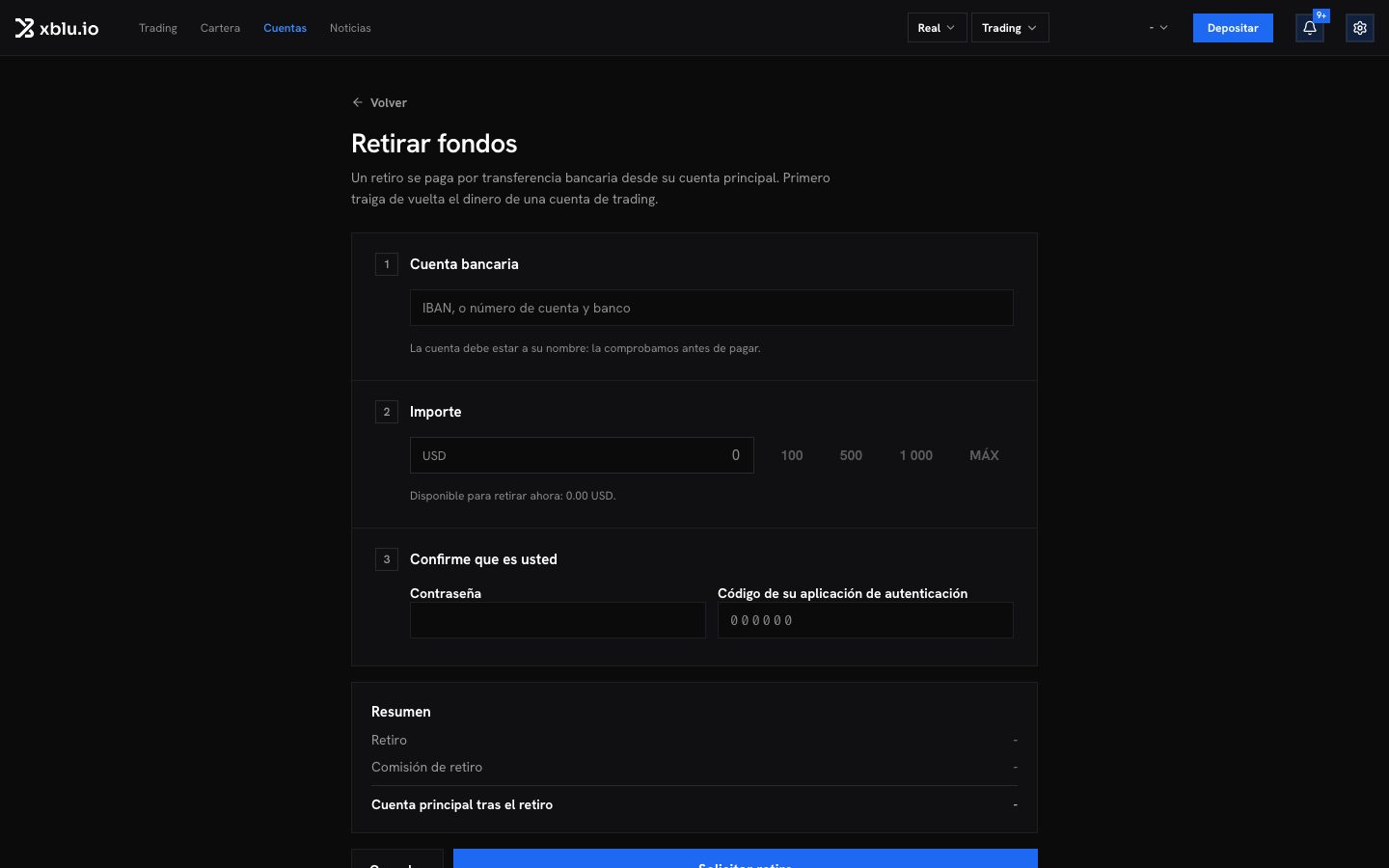Viewport: 1389px width, 868px height.
Task: Expand the Trading dropdown in the header
Action: pos(1010,28)
